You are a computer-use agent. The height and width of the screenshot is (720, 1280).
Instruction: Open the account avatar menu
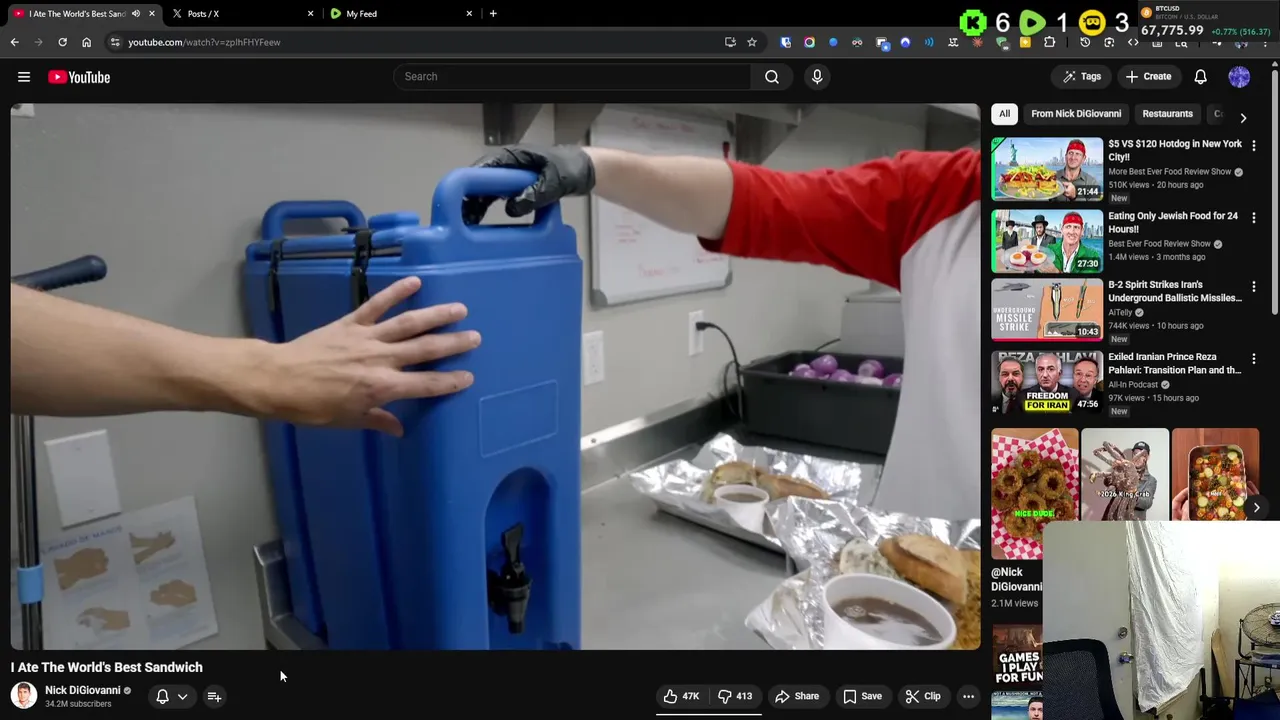tap(1239, 77)
